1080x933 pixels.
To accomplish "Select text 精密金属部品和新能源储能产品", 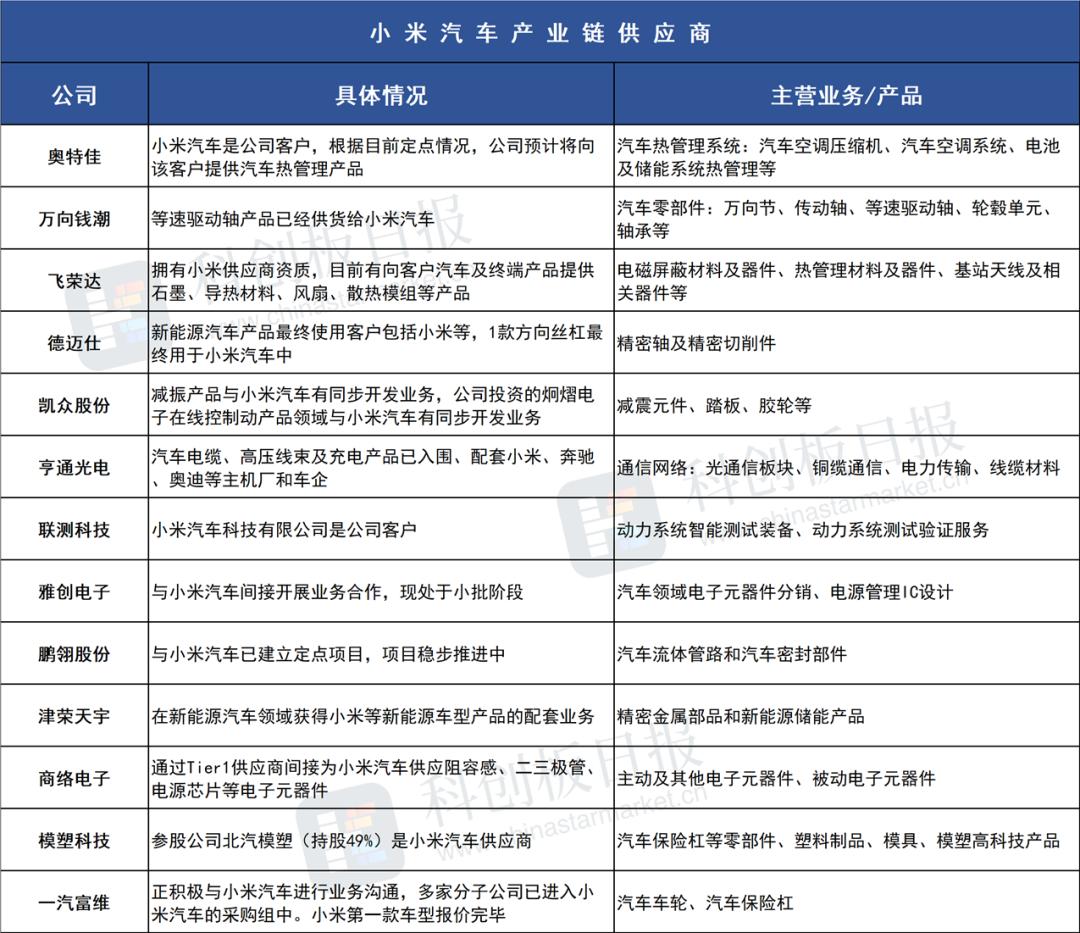I will (740, 716).
